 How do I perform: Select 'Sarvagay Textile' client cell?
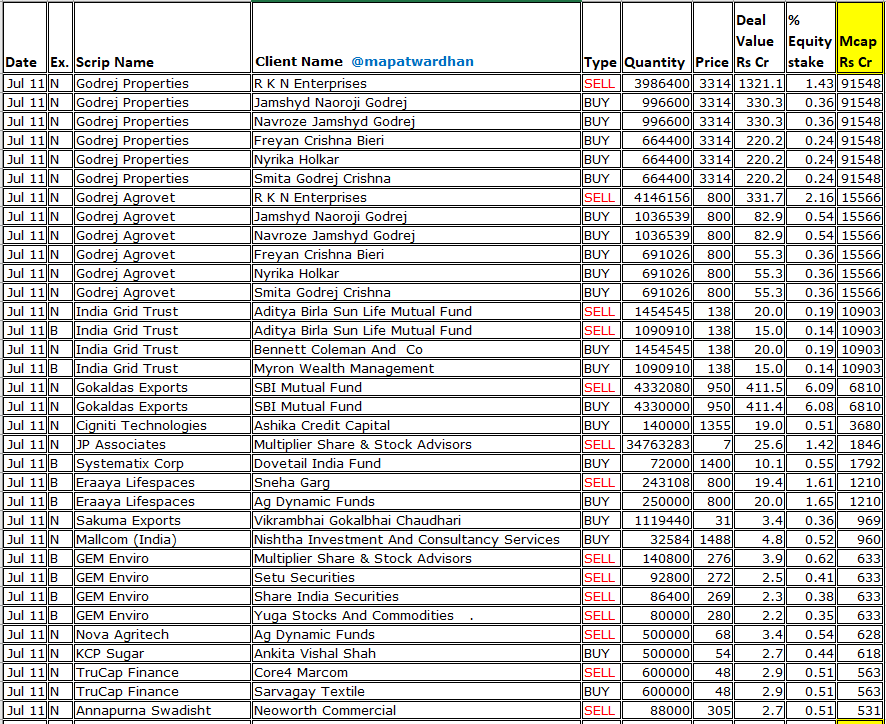(x=416, y=692)
